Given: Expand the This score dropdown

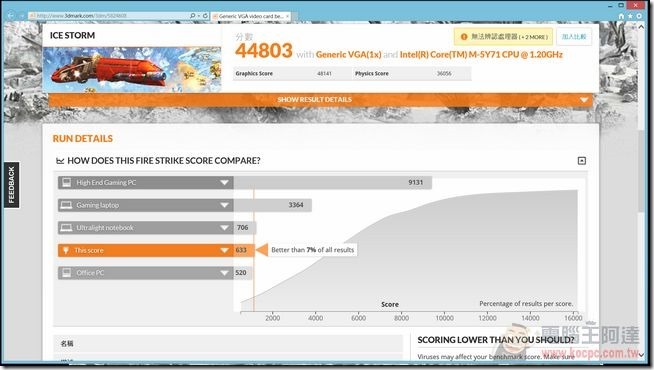Looking at the screenshot, I should pyautogui.click(x=224, y=250).
